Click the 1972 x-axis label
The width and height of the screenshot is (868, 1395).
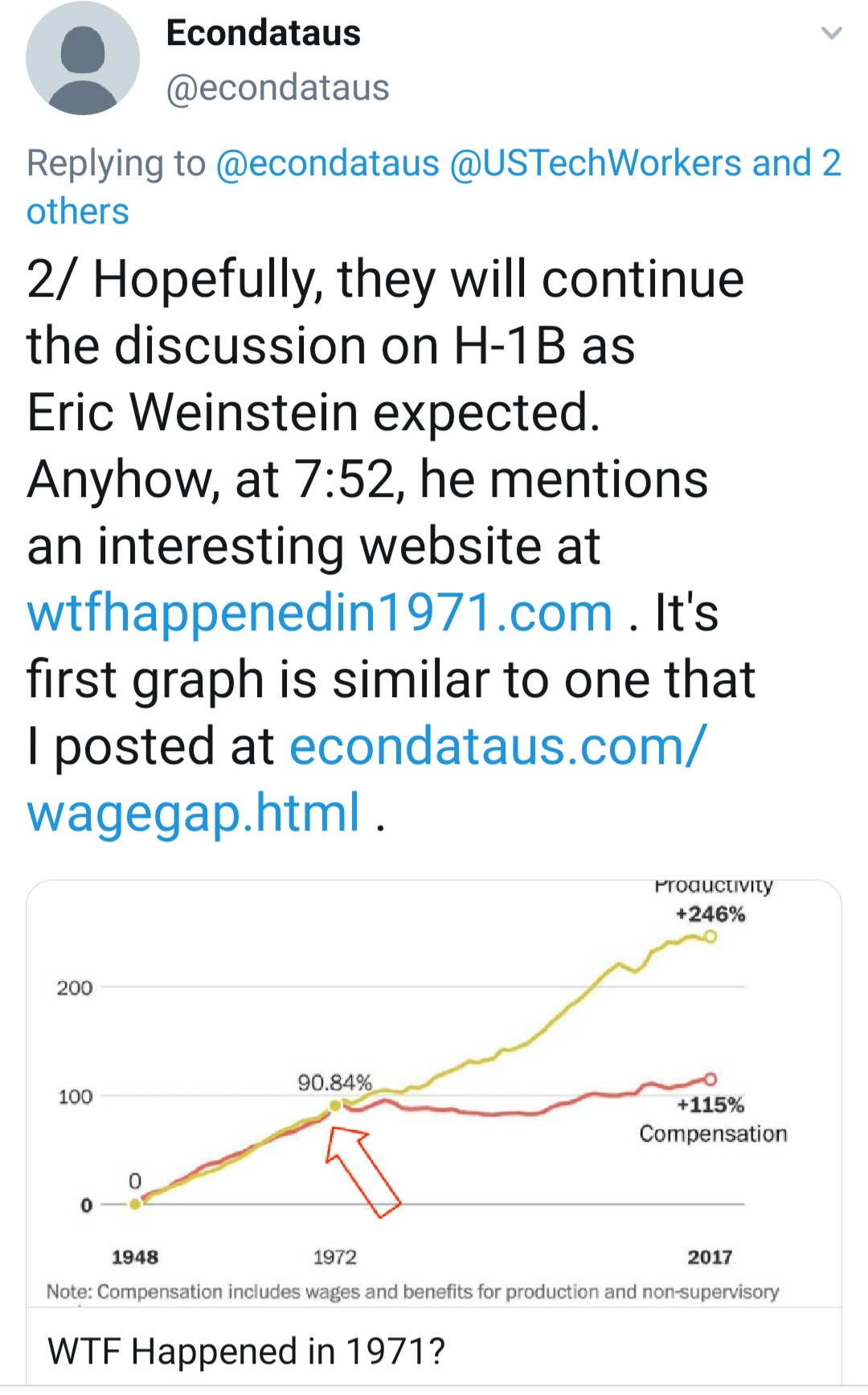click(334, 1257)
